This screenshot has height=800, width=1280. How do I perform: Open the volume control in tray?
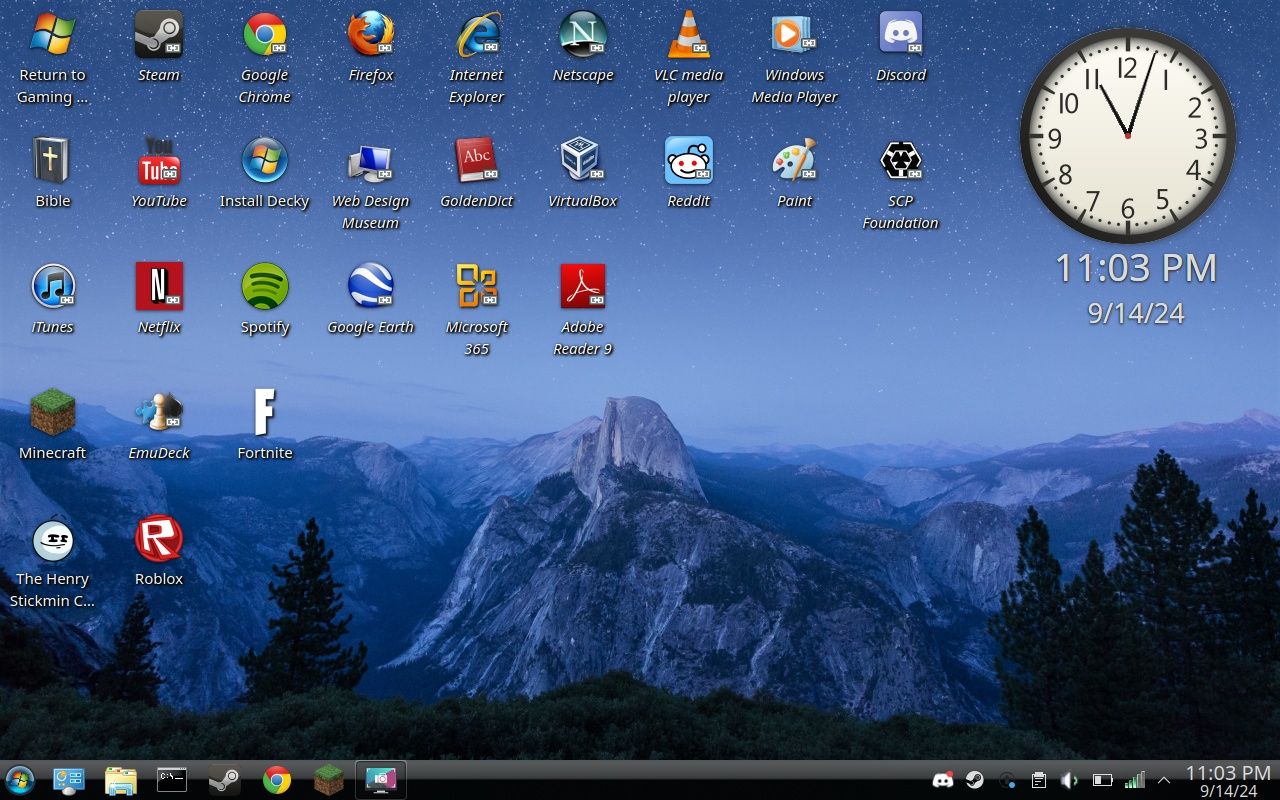click(1069, 780)
